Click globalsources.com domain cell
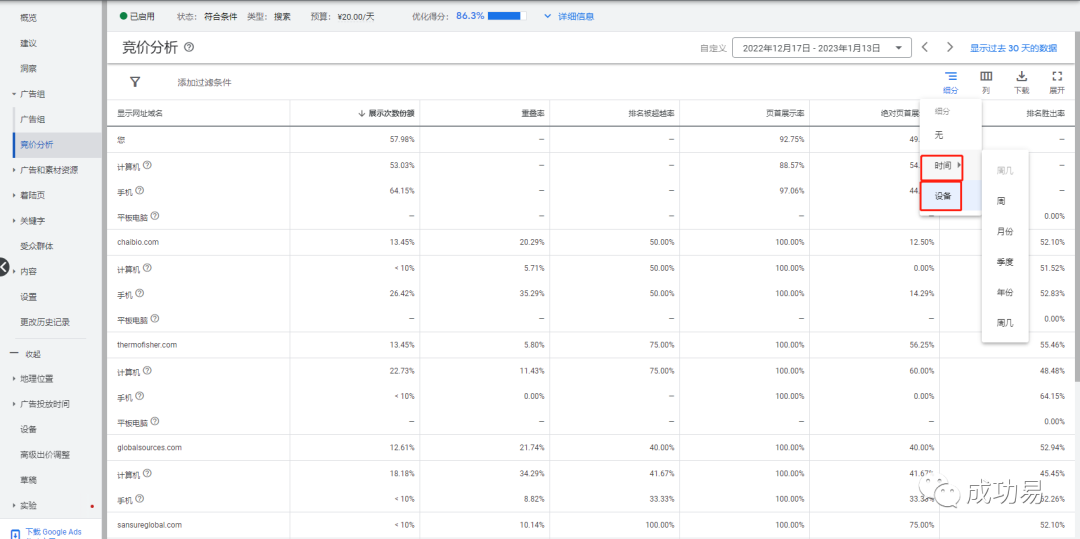 pos(149,447)
